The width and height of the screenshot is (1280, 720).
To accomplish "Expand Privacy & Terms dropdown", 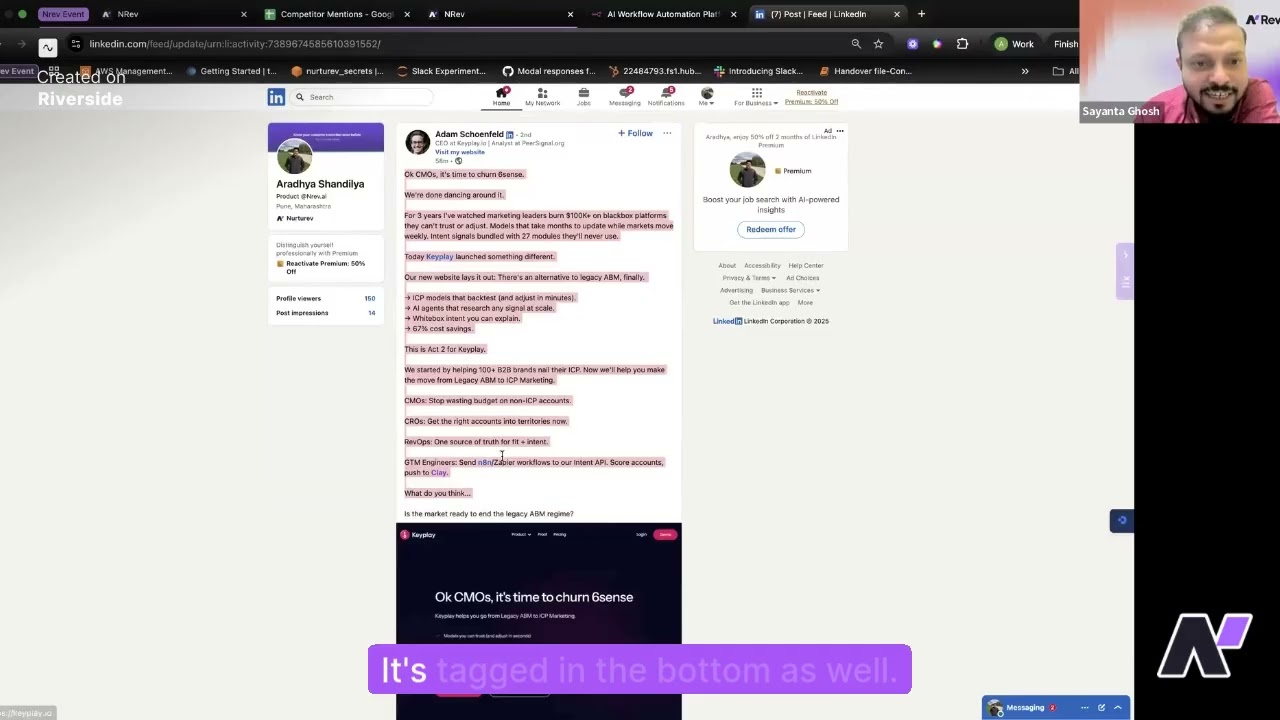I will (749, 278).
